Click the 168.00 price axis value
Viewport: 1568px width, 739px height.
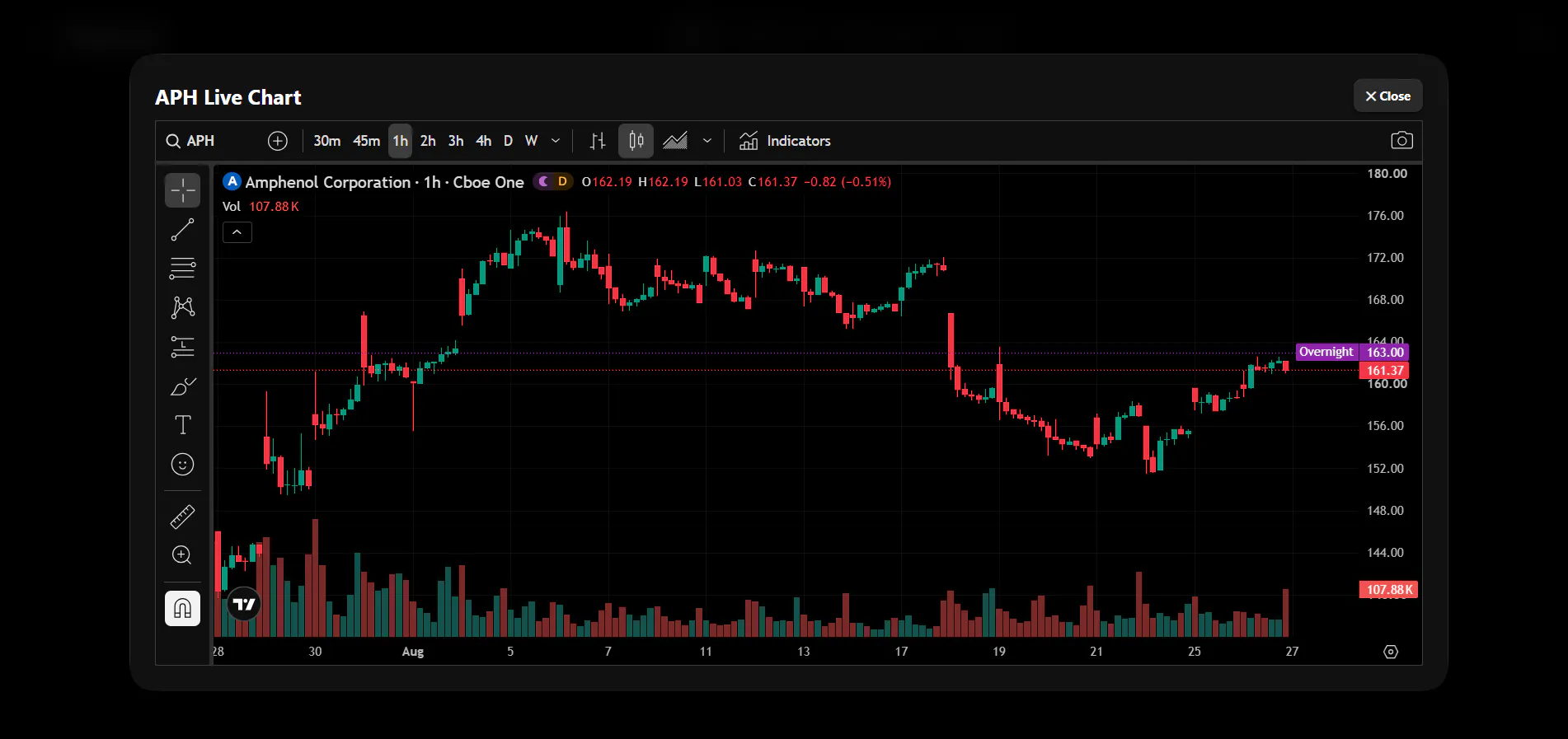point(1385,300)
